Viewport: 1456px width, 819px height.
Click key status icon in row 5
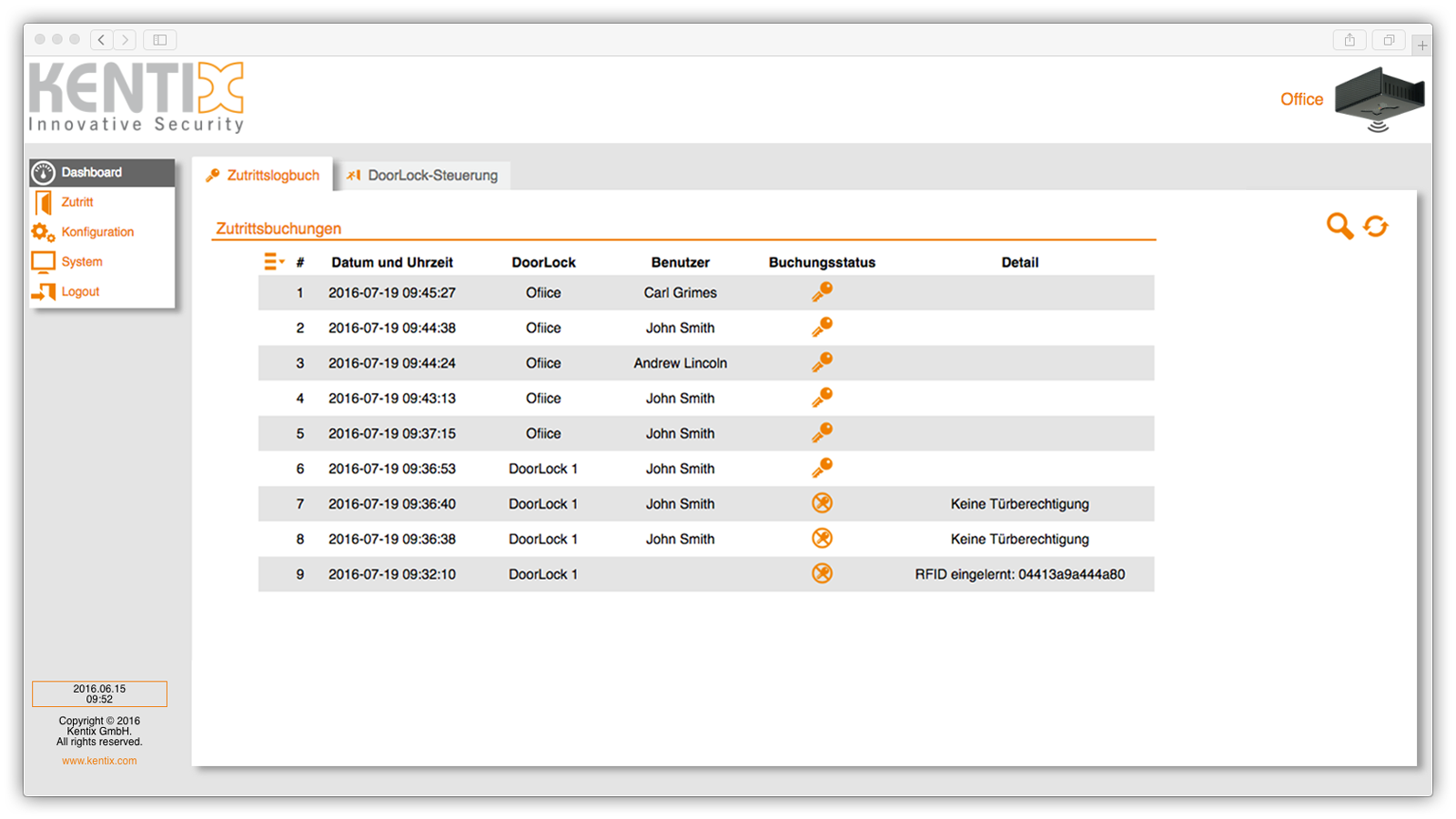click(x=822, y=433)
